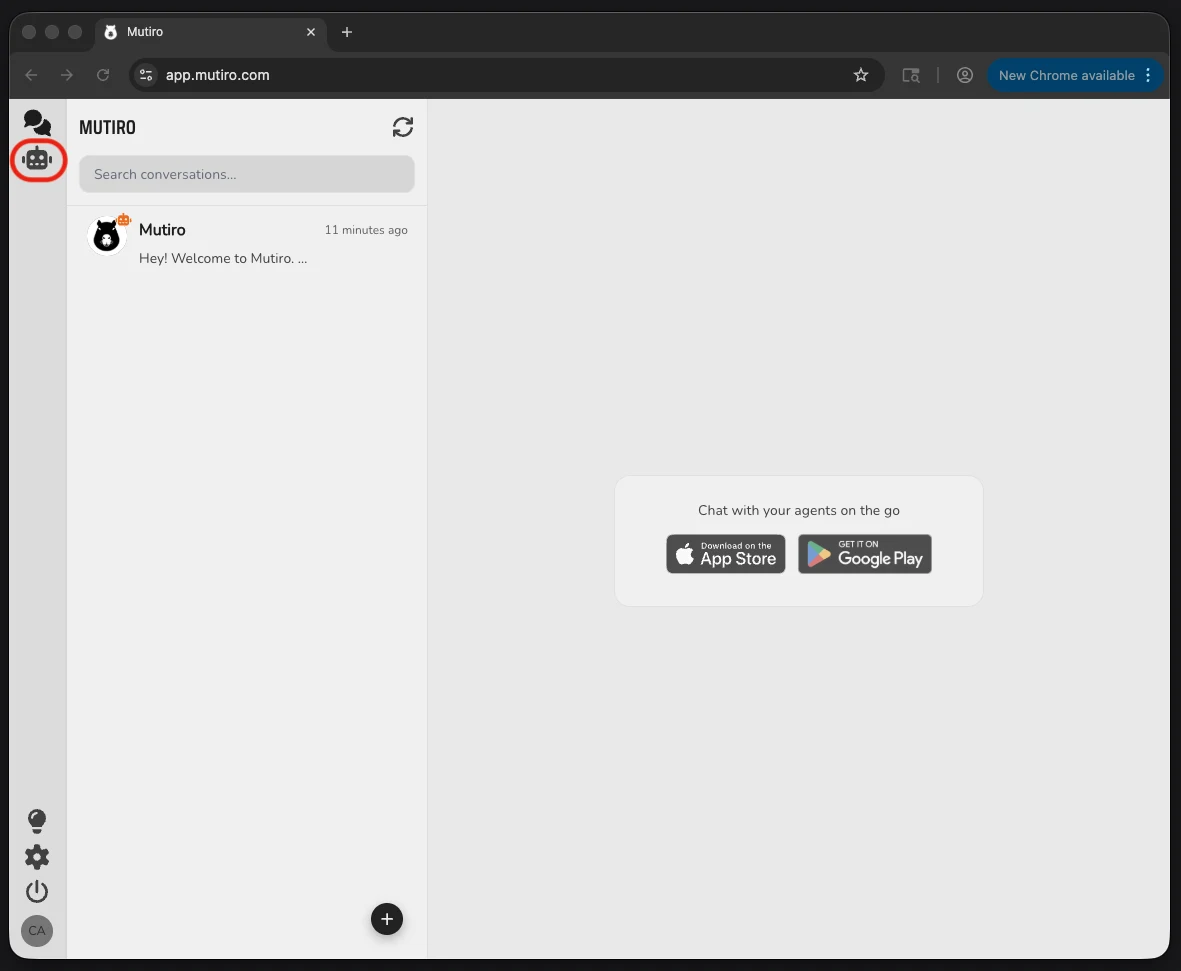Reload the page with browser reload
Screen dimensions: 1181x971
[103, 75]
